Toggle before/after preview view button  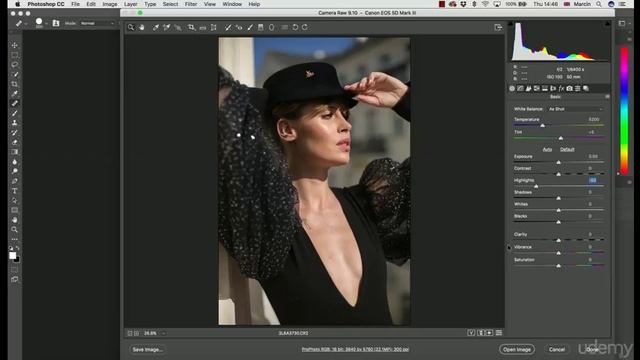click(x=471, y=333)
